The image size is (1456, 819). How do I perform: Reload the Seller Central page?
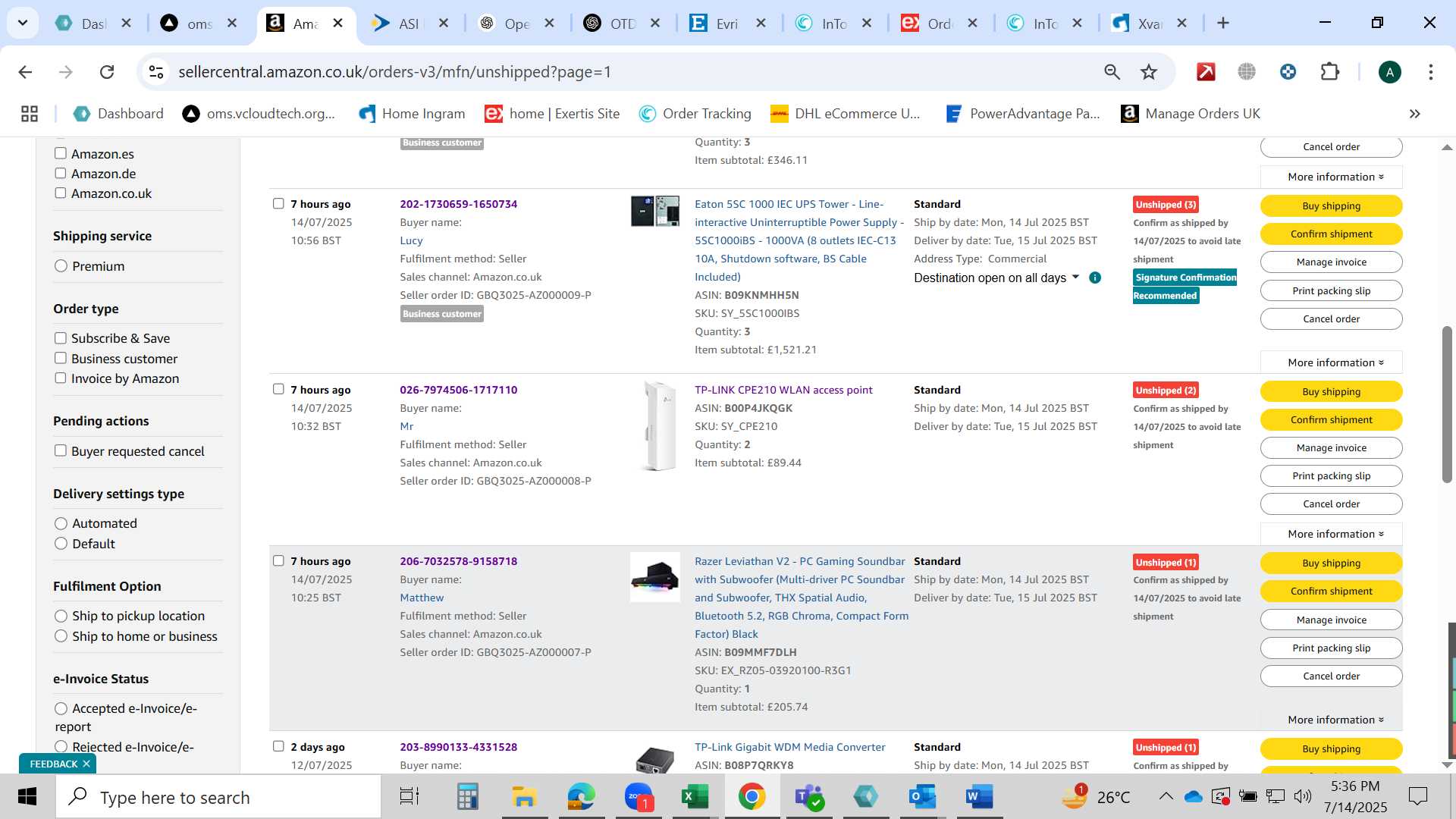tap(107, 72)
